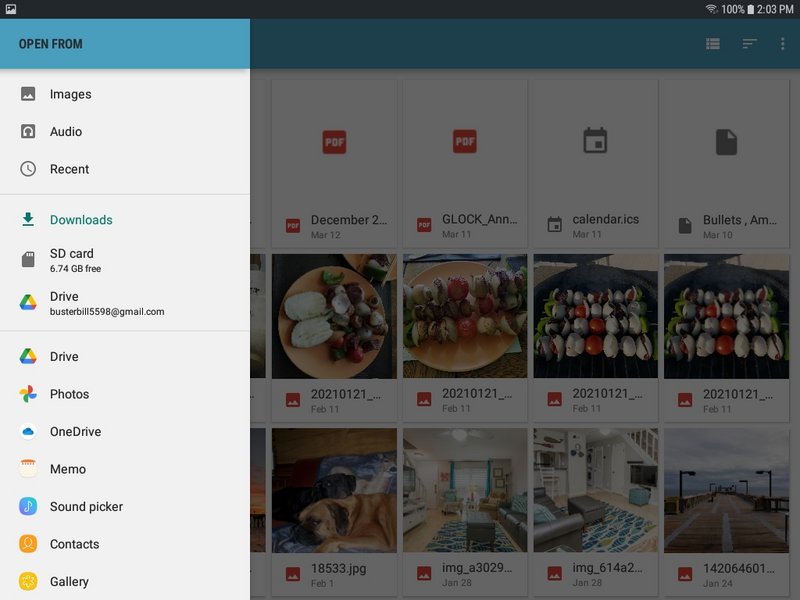This screenshot has width=800, height=600.
Task: Click large document icon on Bullets card
Action: [727, 142]
